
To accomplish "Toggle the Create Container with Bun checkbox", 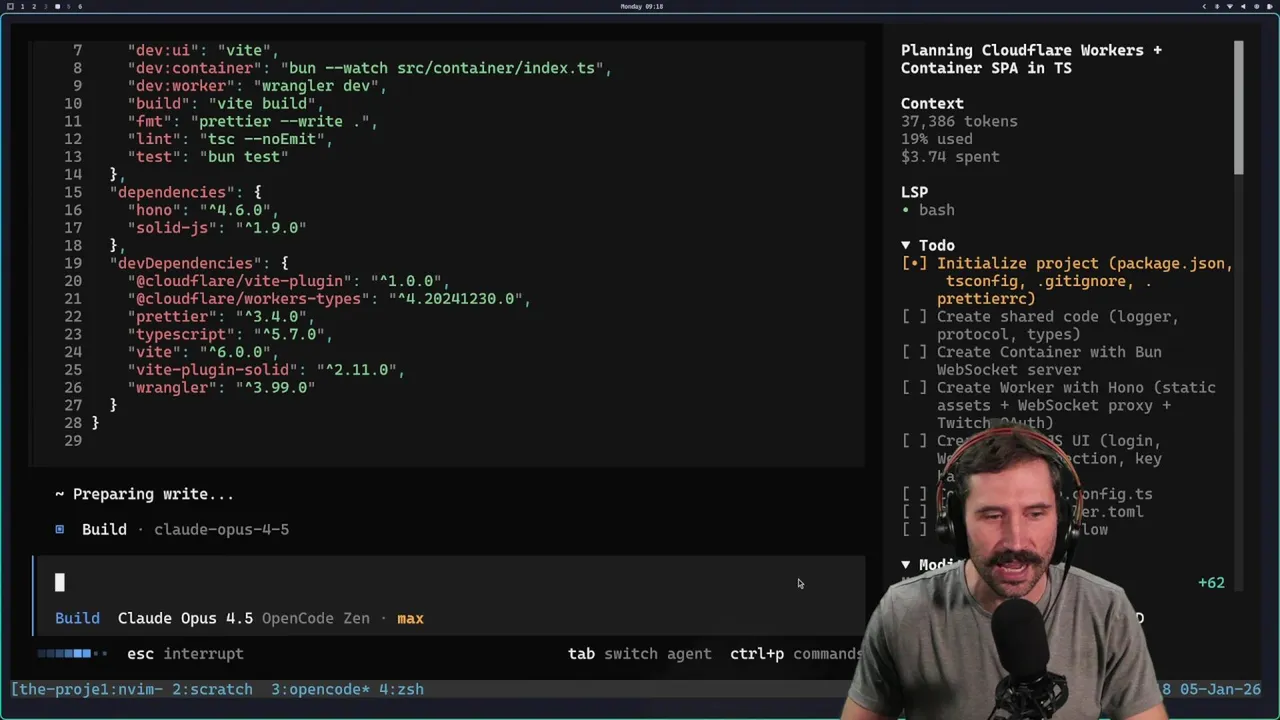I will [914, 352].
